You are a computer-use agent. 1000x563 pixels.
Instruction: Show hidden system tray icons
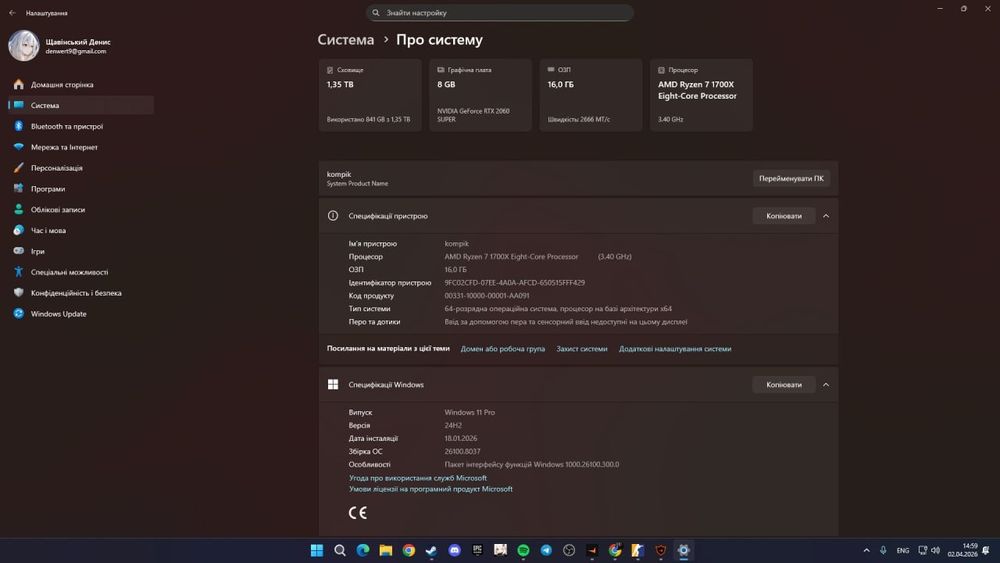[866, 550]
